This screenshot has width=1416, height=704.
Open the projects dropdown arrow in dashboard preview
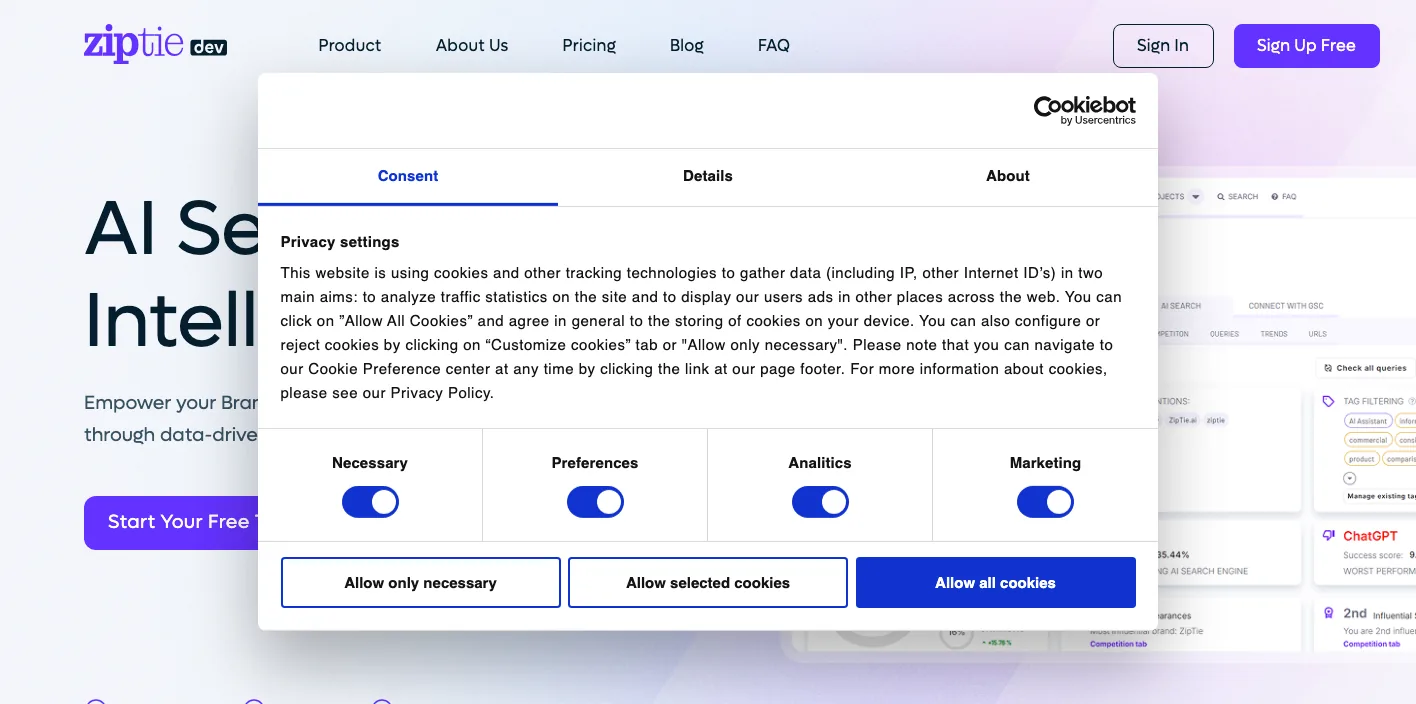point(1195,197)
